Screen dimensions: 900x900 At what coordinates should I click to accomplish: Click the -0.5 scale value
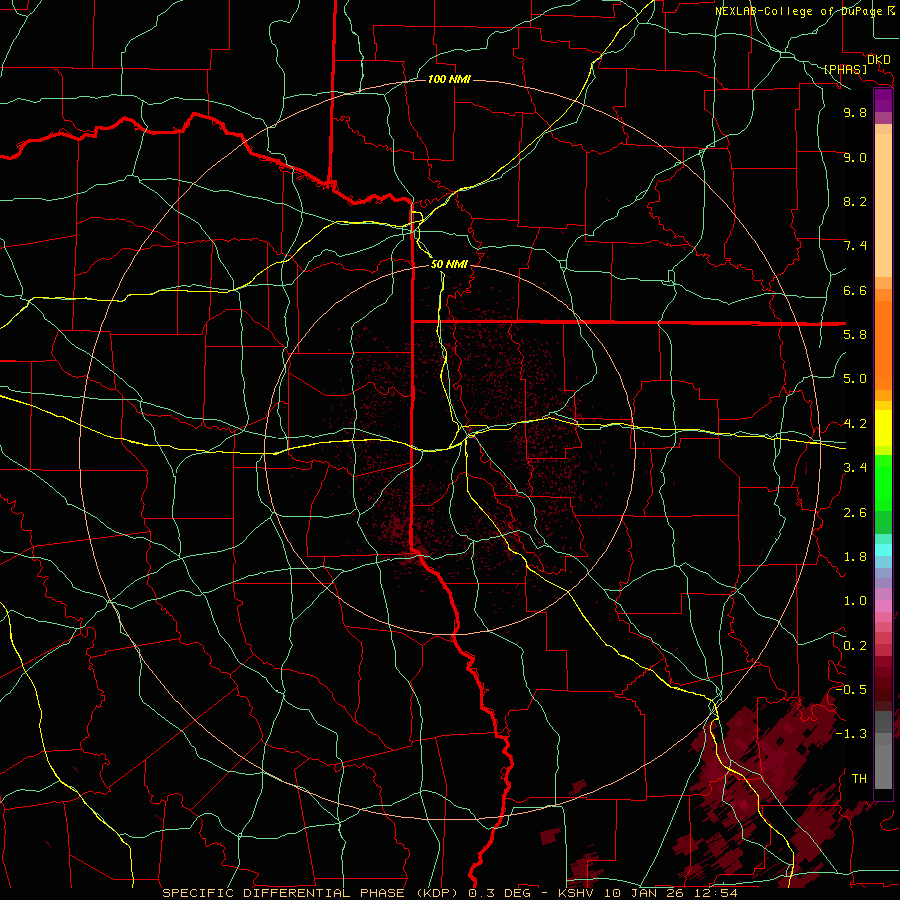[x=851, y=689]
